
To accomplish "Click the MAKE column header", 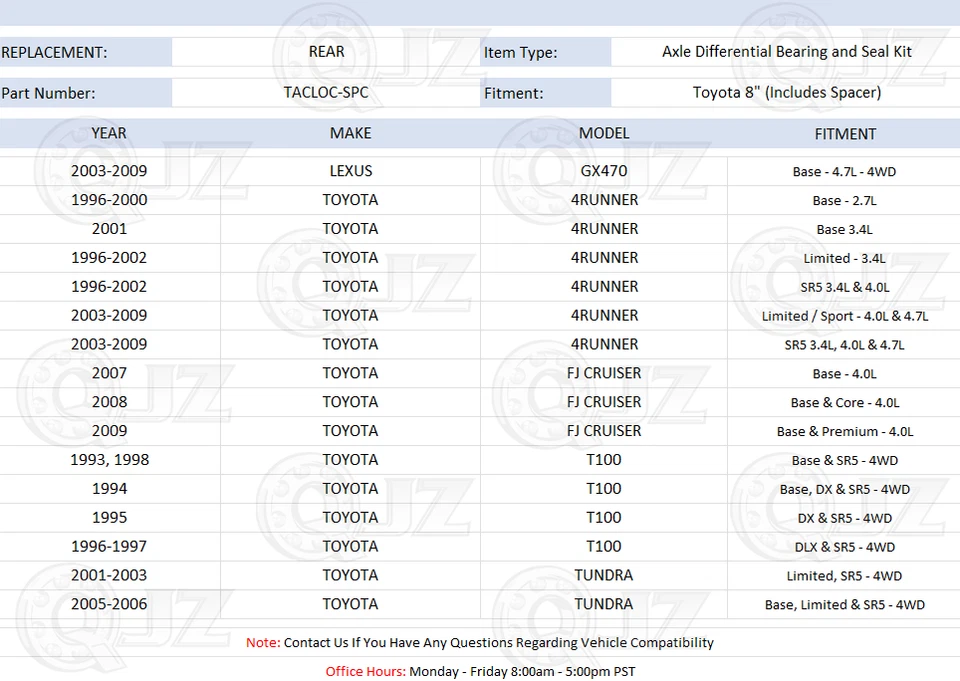I will pyautogui.click(x=350, y=133).
